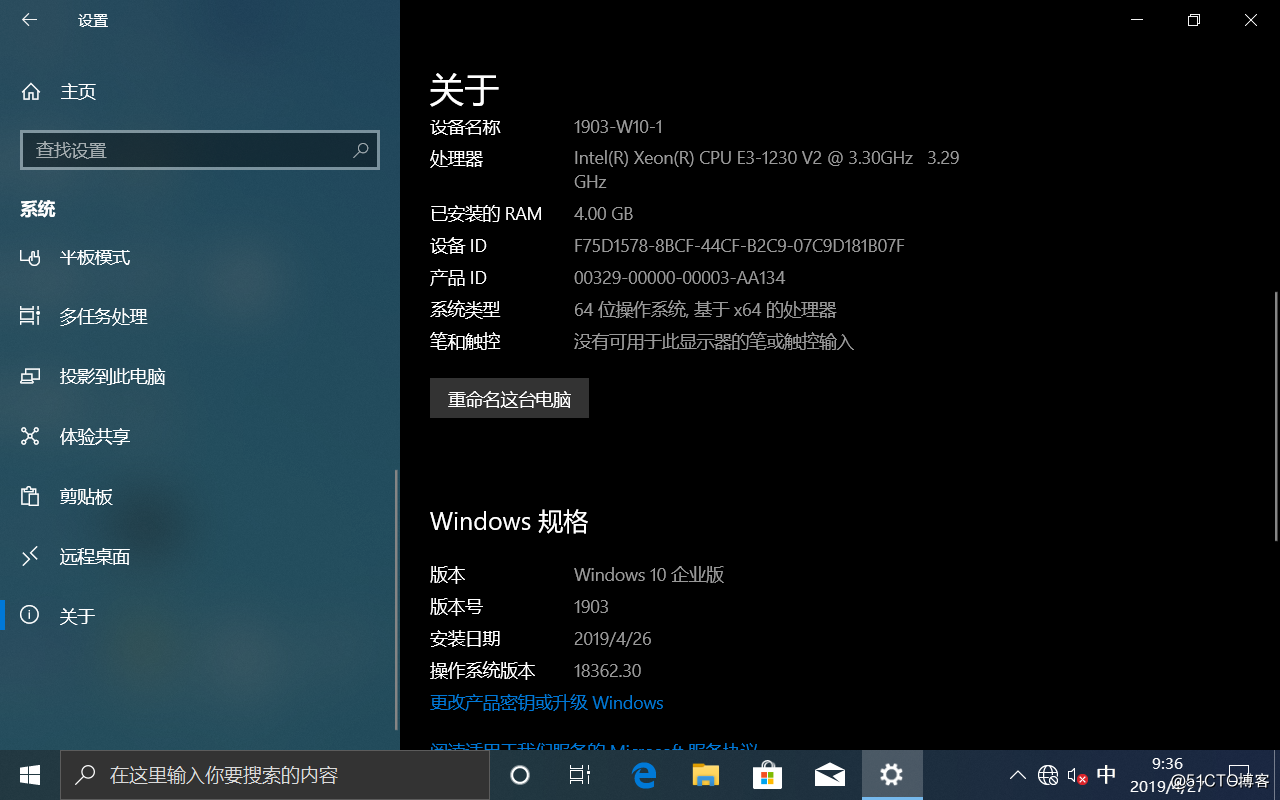Click the 远程桌面 remote desktop icon
This screenshot has width=1280, height=800.
tap(30, 556)
